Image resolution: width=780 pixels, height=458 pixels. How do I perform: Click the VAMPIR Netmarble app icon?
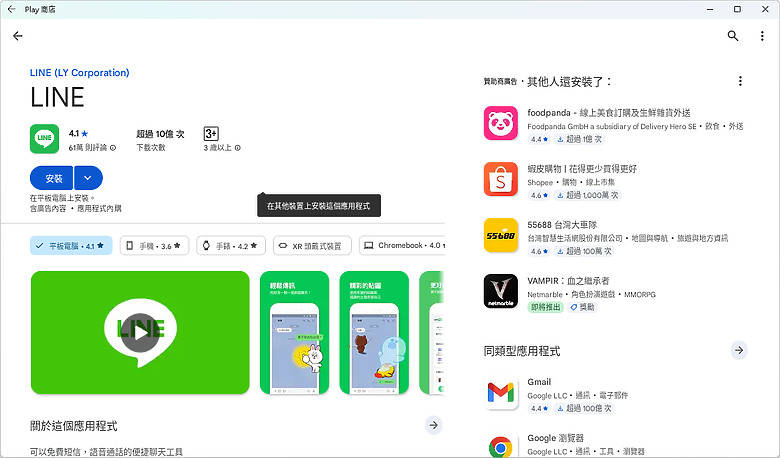[500, 291]
